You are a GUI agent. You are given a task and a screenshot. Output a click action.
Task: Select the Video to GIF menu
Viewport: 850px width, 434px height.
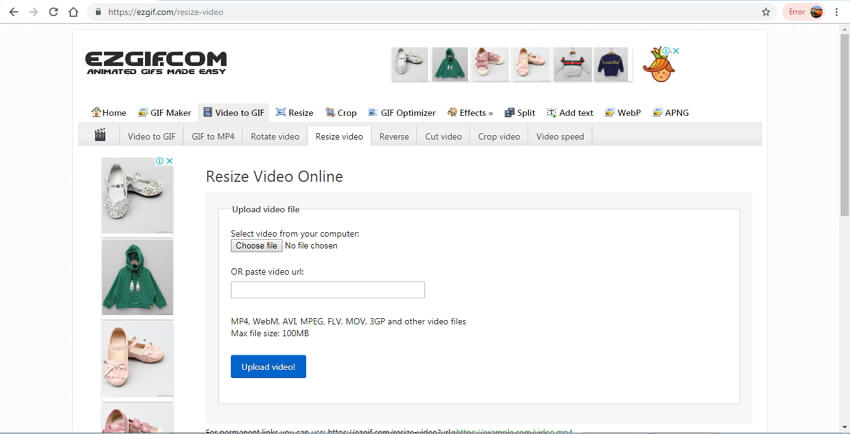234,113
